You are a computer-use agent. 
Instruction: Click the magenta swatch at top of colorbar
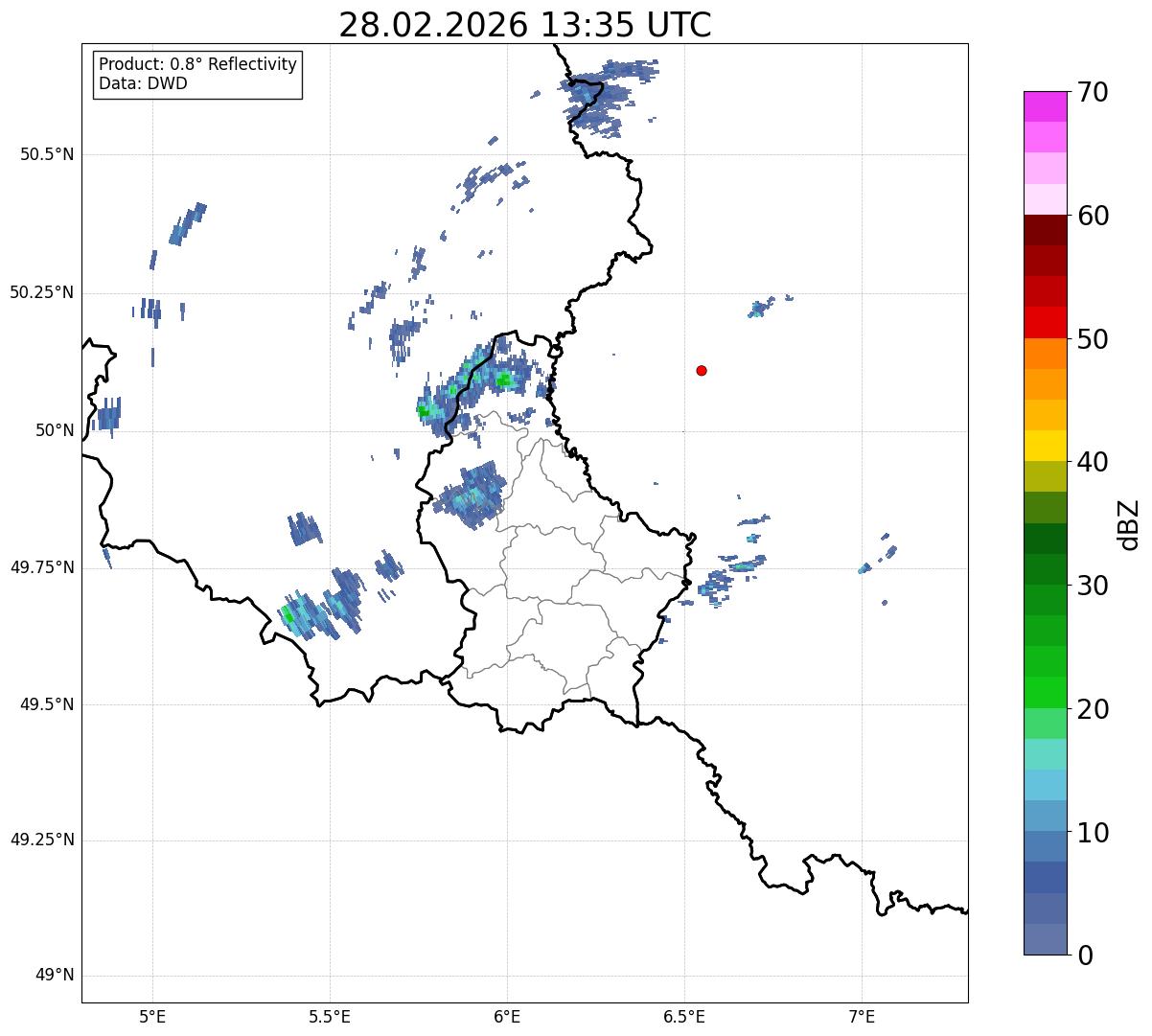coord(1046,106)
